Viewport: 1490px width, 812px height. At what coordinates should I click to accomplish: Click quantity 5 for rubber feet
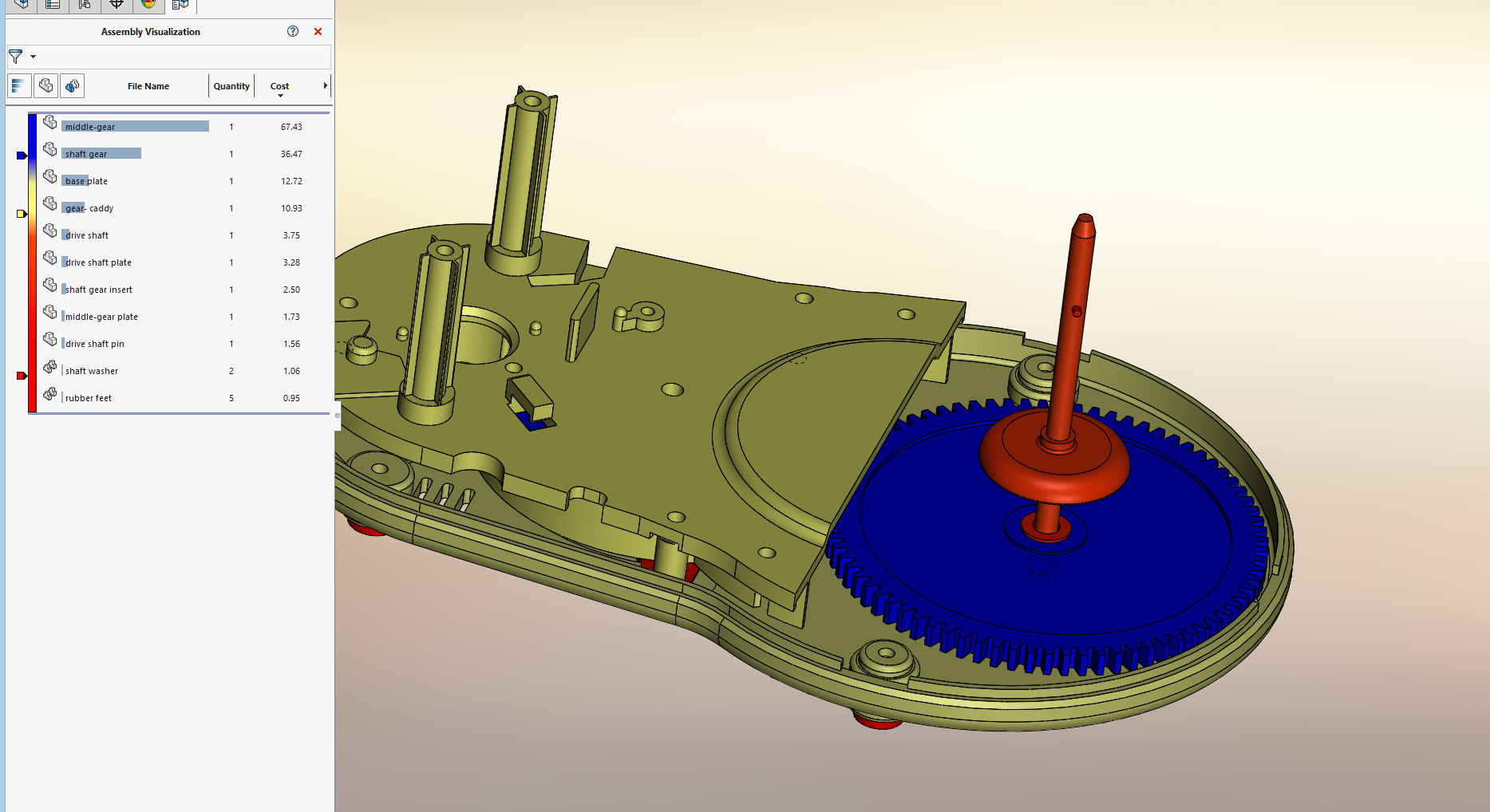click(x=231, y=398)
